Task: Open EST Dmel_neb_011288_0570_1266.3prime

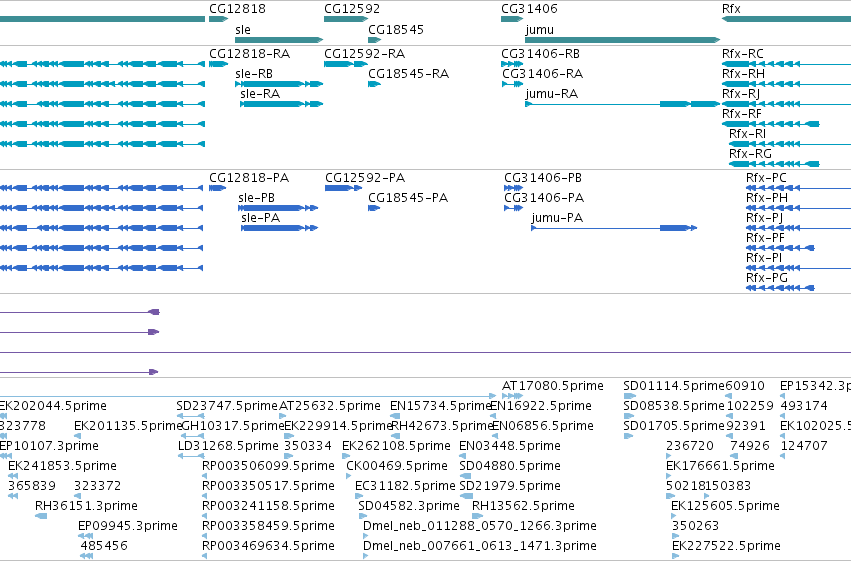Action: point(480,526)
